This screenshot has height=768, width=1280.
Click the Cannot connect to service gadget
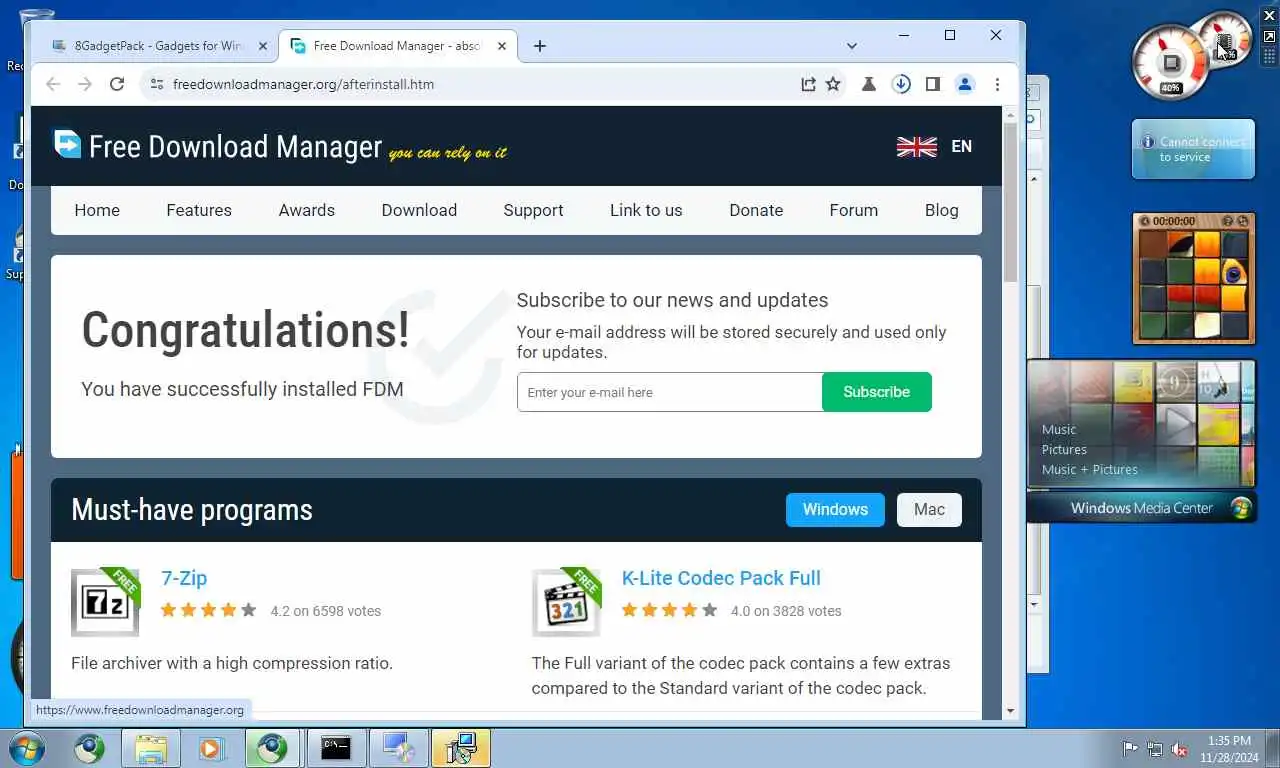pyautogui.click(x=1193, y=149)
